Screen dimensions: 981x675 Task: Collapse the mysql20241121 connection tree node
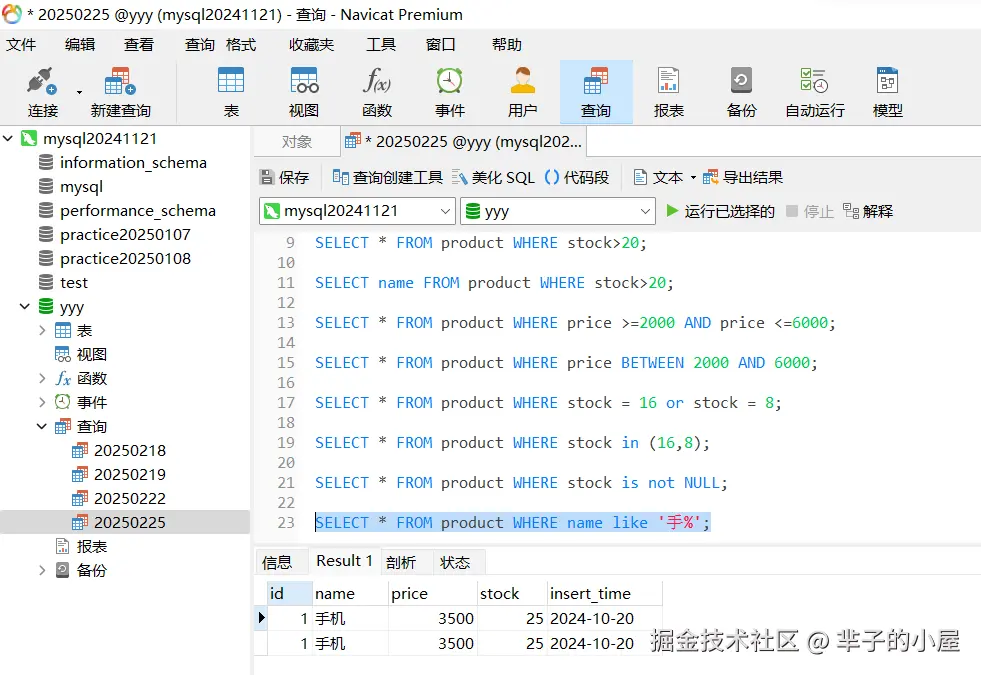[8, 138]
